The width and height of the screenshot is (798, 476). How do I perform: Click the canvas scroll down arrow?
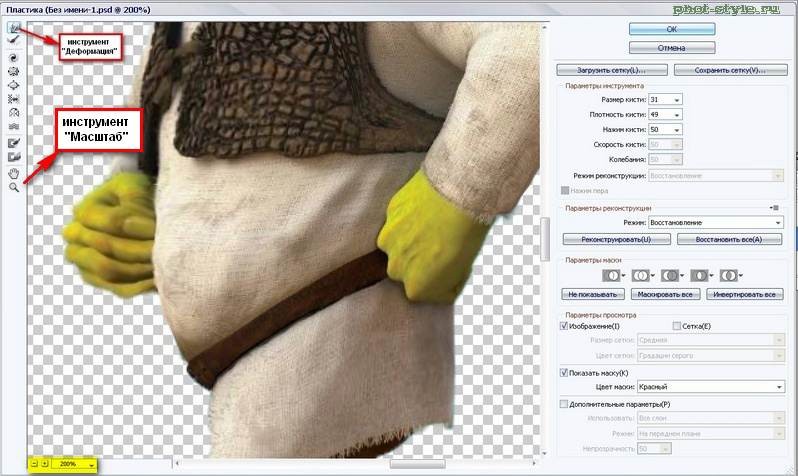(545, 453)
